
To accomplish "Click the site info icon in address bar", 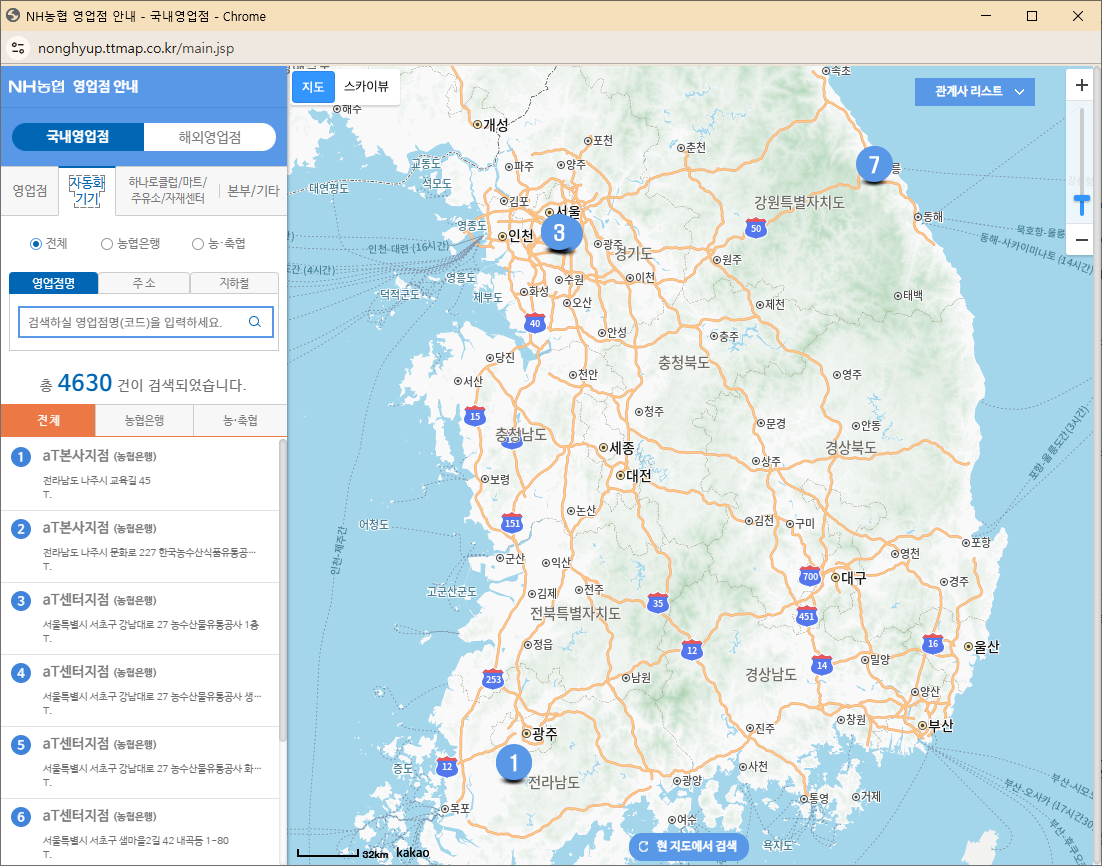I will coord(18,48).
